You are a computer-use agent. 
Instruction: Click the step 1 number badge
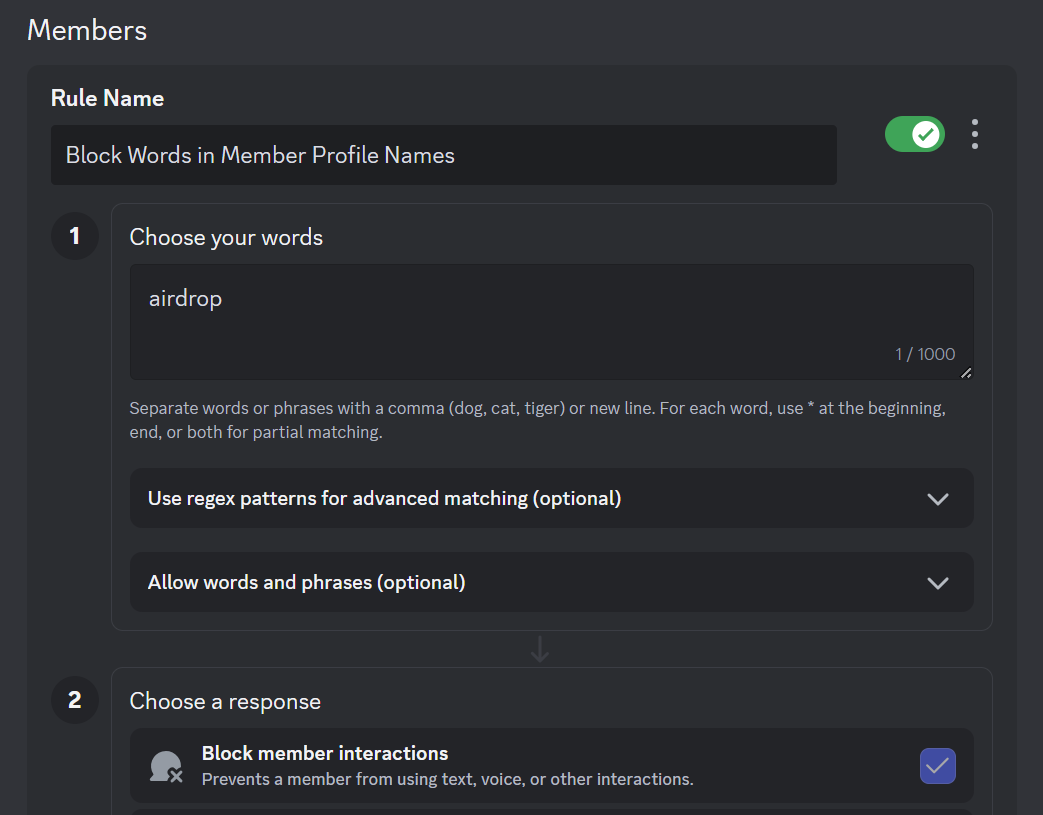[x=75, y=236]
